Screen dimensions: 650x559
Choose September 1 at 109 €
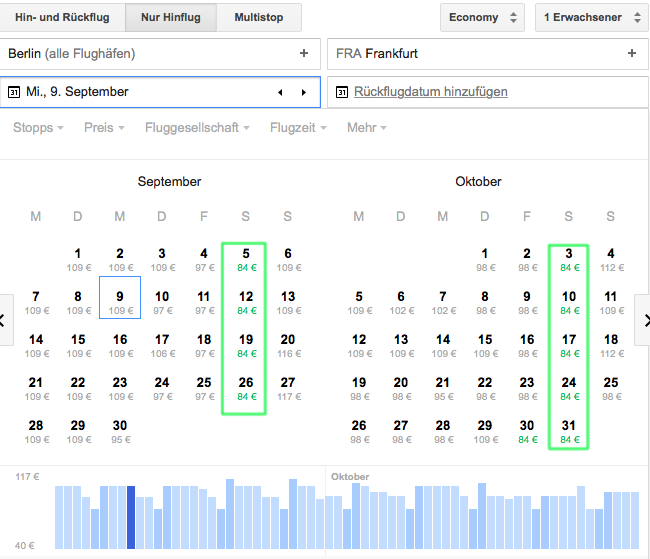coord(78,260)
